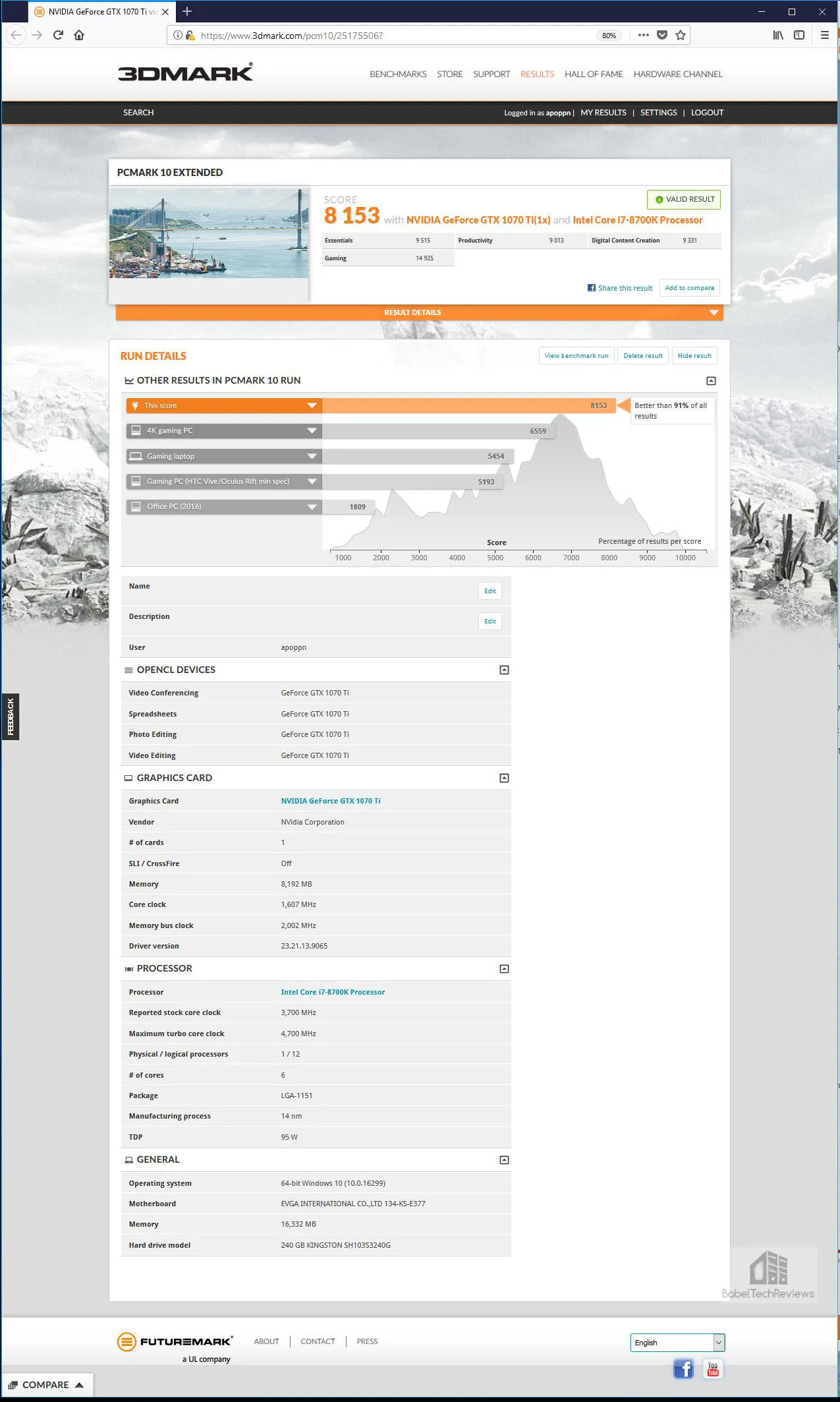Open CONTACT footer link

[x=318, y=1341]
